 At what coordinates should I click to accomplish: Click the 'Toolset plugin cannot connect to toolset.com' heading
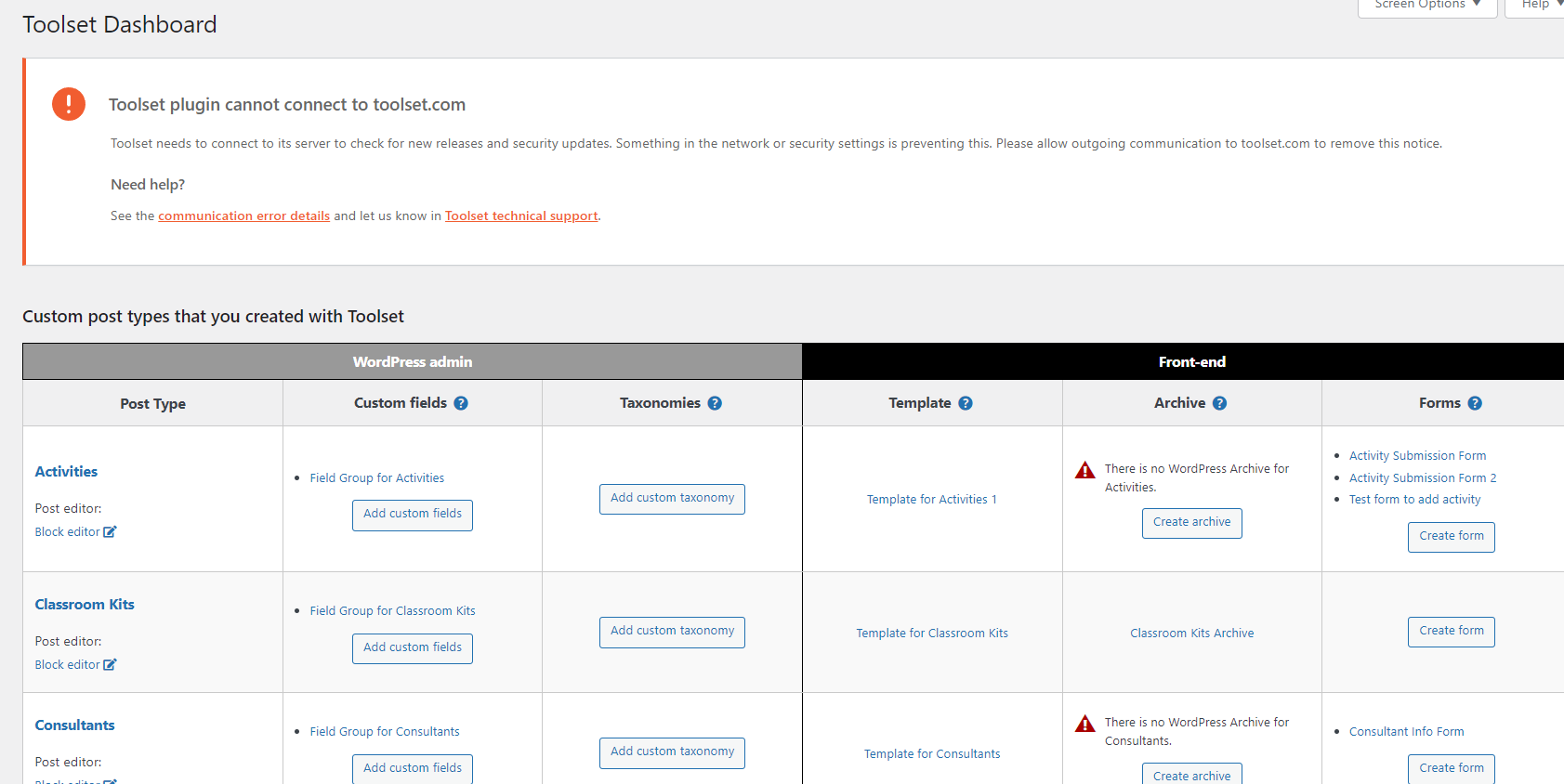tap(287, 105)
